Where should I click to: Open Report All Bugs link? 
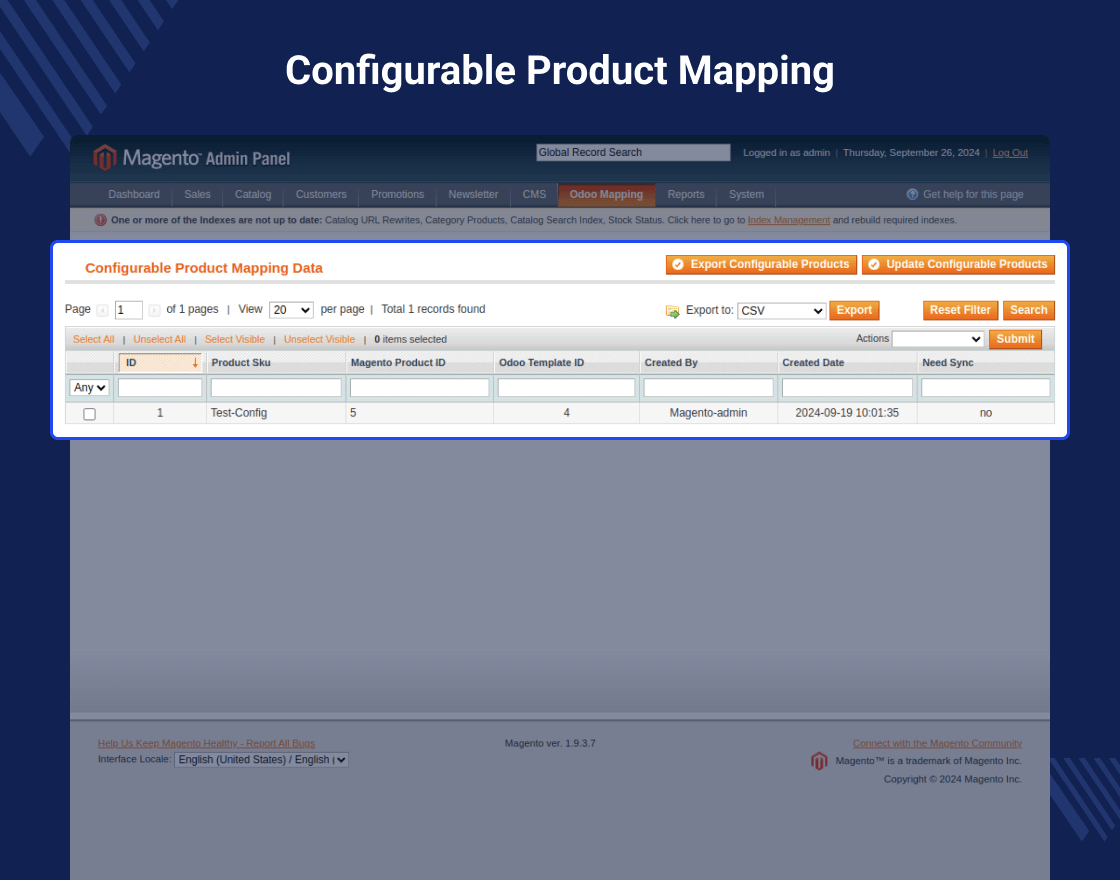206,744
